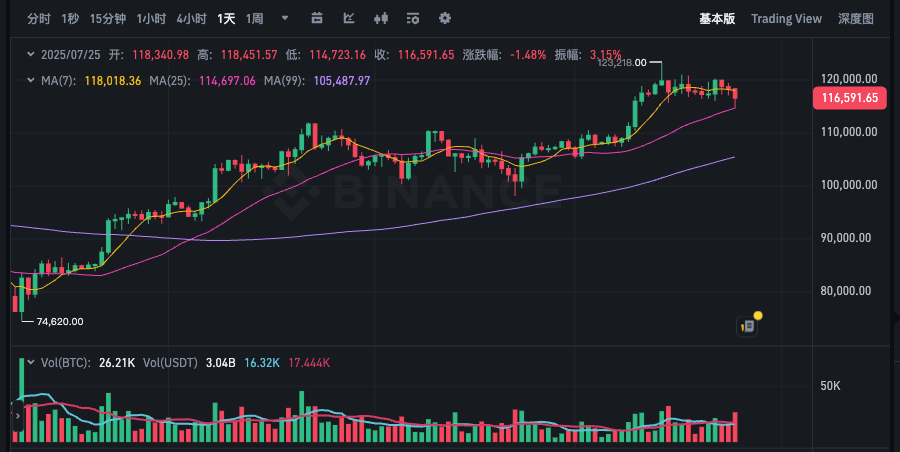This screenshot has width=900, height=452.
Task: Switch to Trading View tab
Action: click(786, 18)
